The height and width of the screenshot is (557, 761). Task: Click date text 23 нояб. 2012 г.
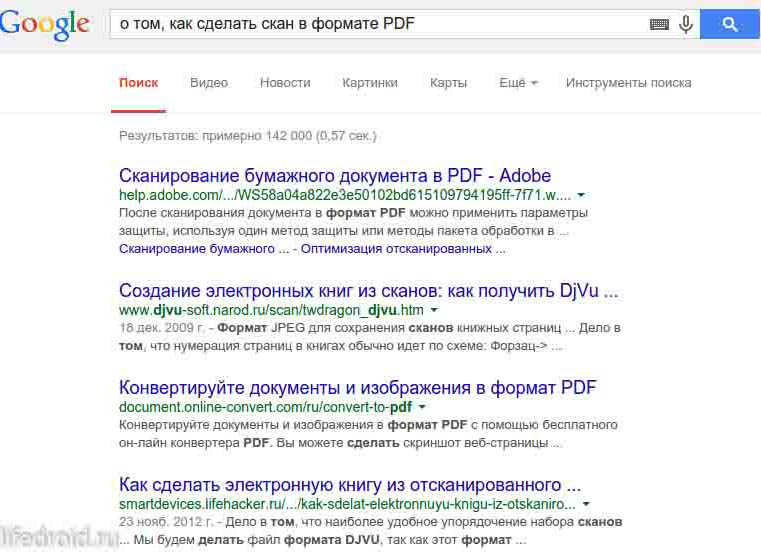165,522
